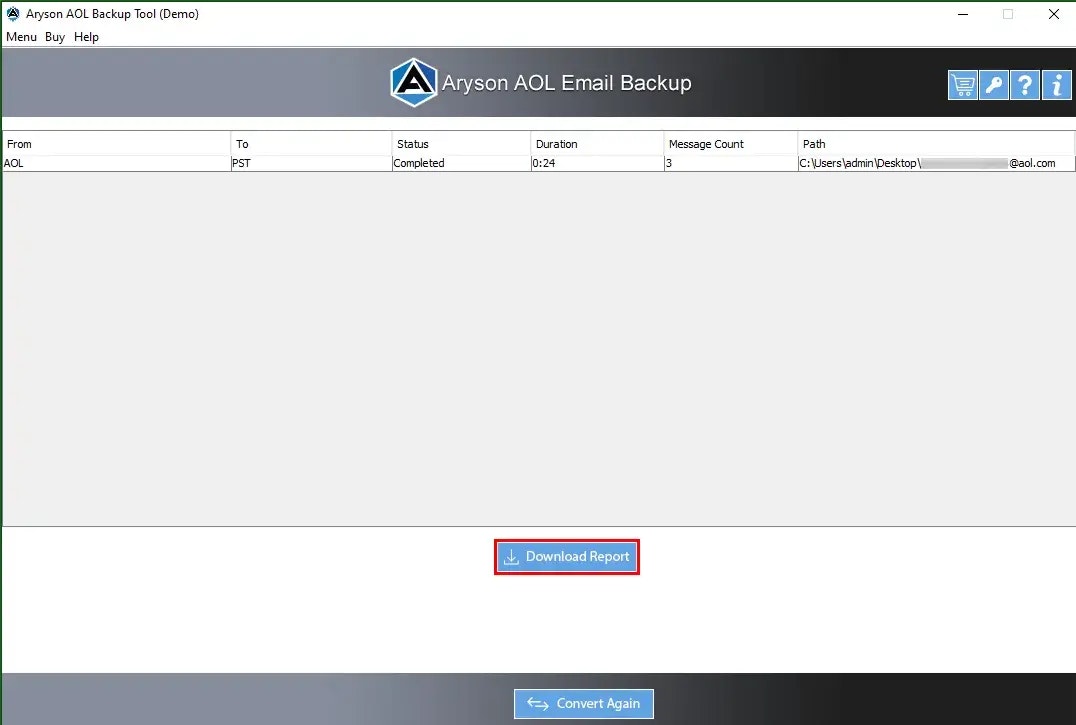Click the message count value 3
The width and height of the screenshot is (1076, 725).
(x=731, y=163)
